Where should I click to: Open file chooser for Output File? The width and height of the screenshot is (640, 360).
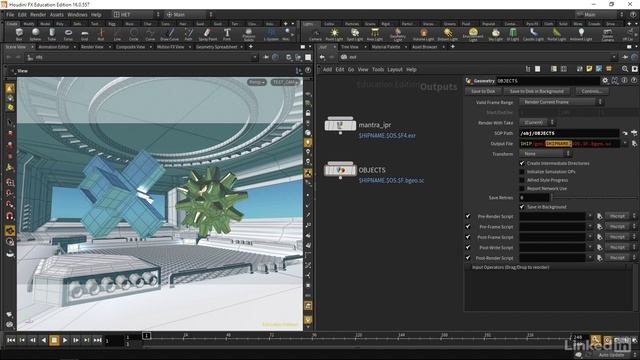(634, 144)
